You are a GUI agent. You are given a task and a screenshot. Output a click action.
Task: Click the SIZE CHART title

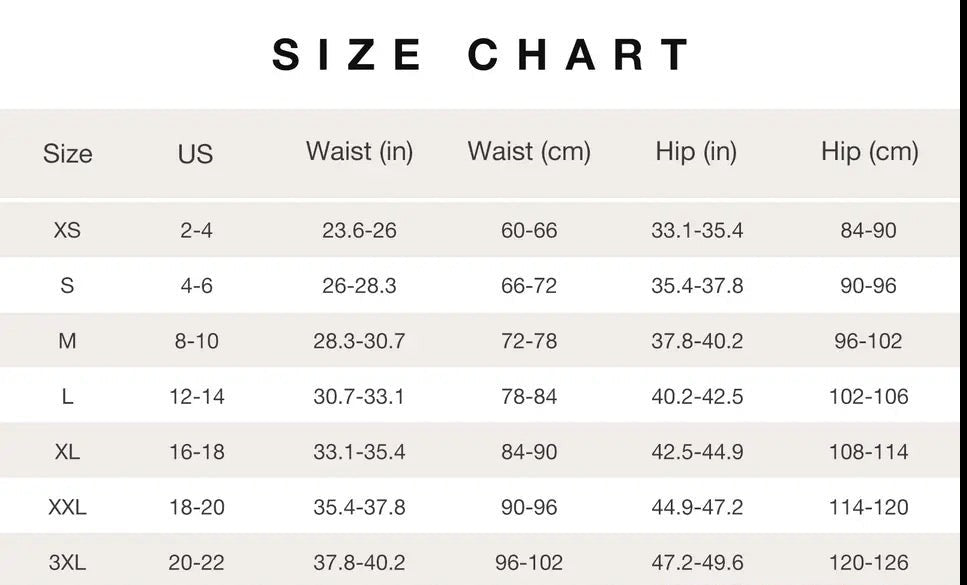pos(481,54)
